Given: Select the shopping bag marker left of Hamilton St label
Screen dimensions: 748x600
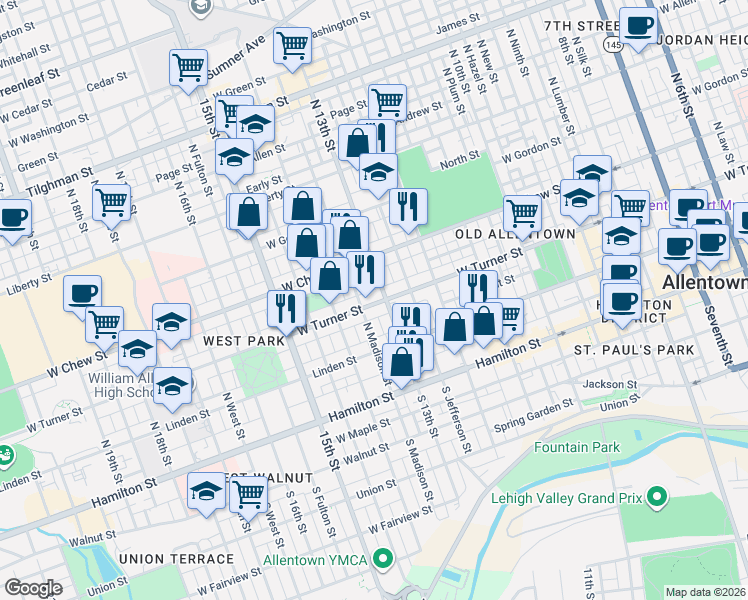Looking at the screenshot, I should [455, 327].
